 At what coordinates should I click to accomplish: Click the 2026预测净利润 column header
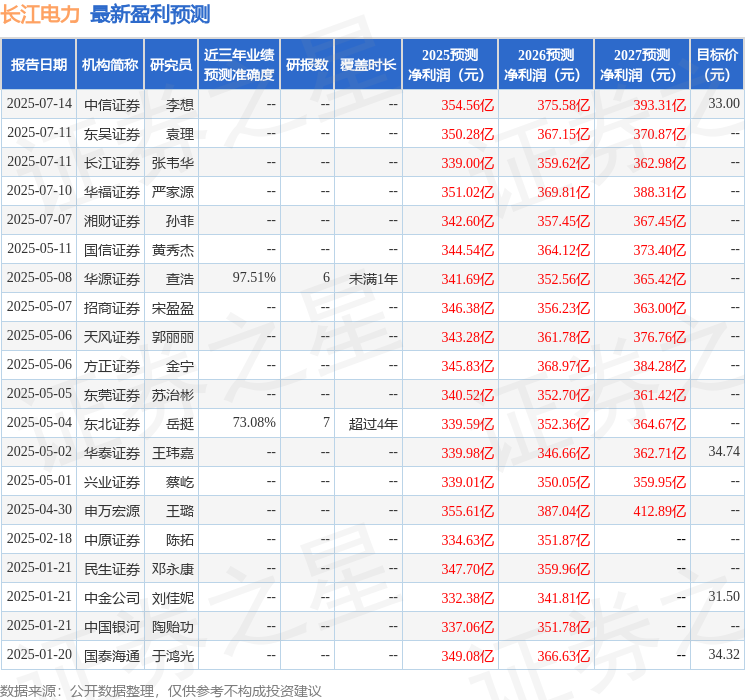click(545, 64)
